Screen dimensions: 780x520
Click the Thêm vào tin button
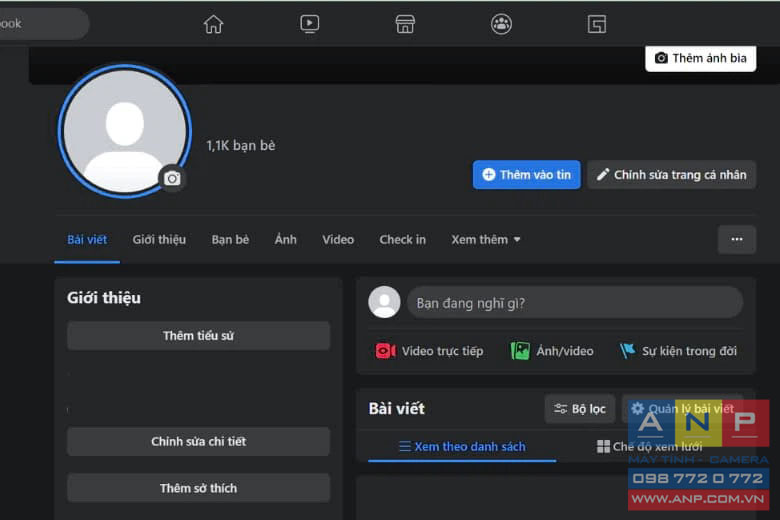(x=526, y=175)
